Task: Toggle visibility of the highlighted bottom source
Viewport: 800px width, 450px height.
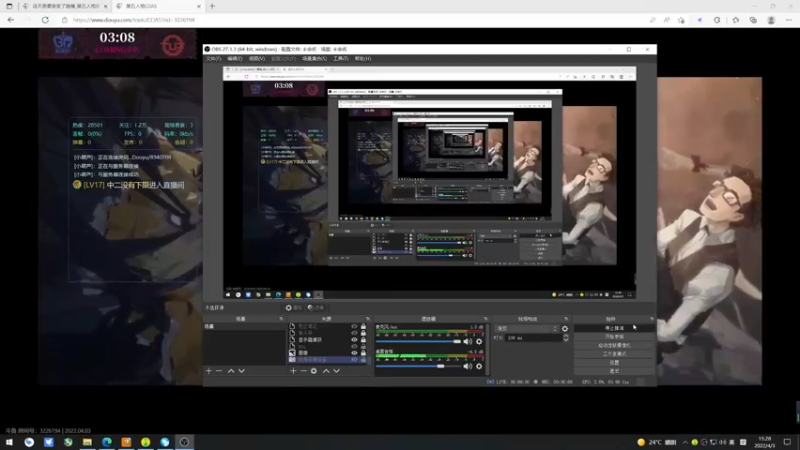Action: 354,360
